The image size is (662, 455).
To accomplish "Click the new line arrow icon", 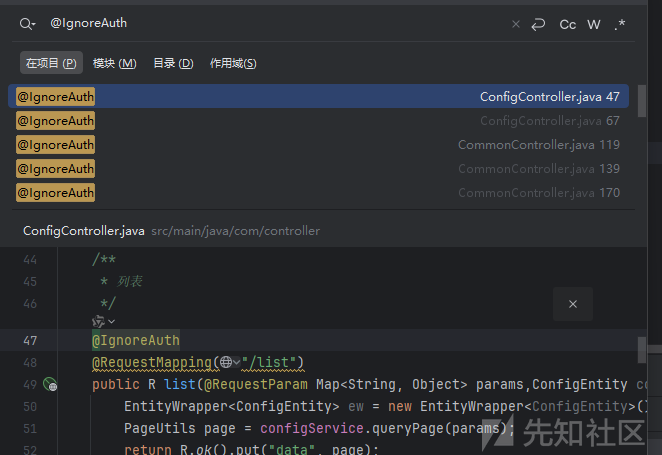I will point(538,24).
